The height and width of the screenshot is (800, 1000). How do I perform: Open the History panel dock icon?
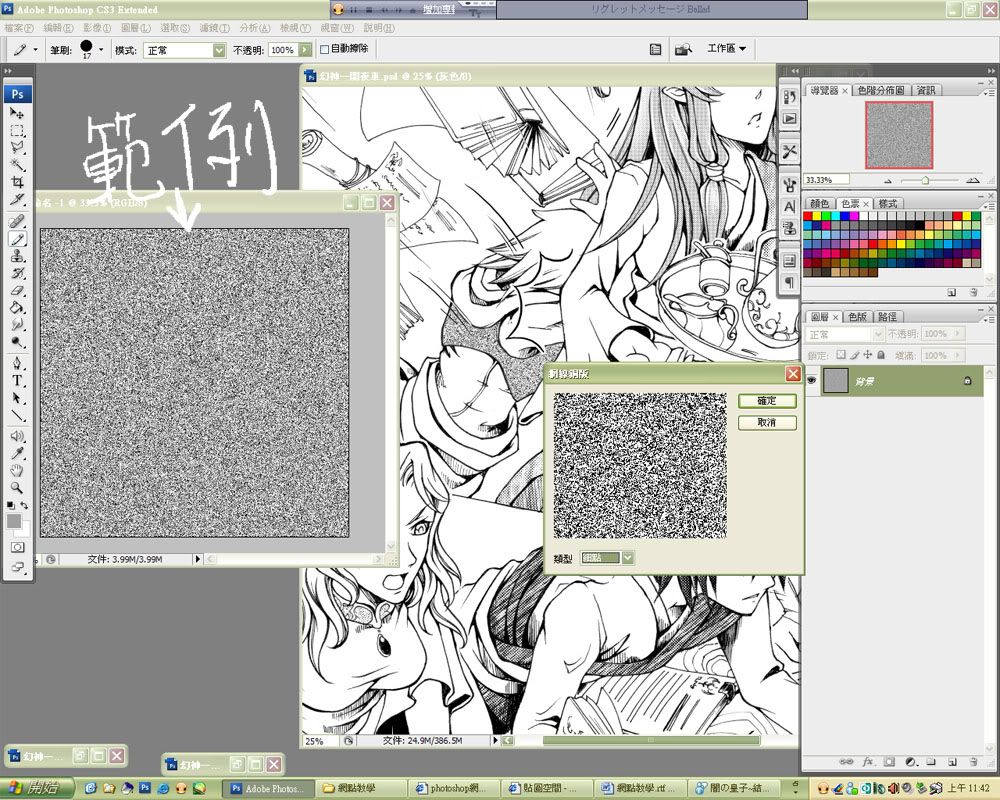[x=790, y=96]
